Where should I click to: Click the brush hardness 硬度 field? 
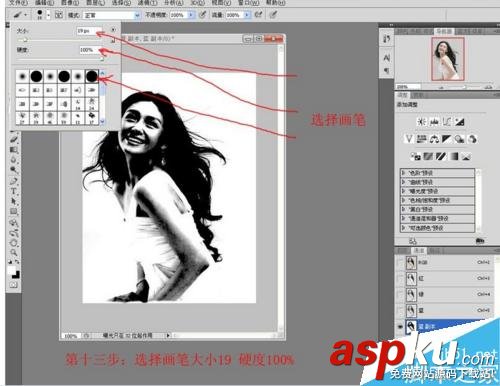(90, 50)
